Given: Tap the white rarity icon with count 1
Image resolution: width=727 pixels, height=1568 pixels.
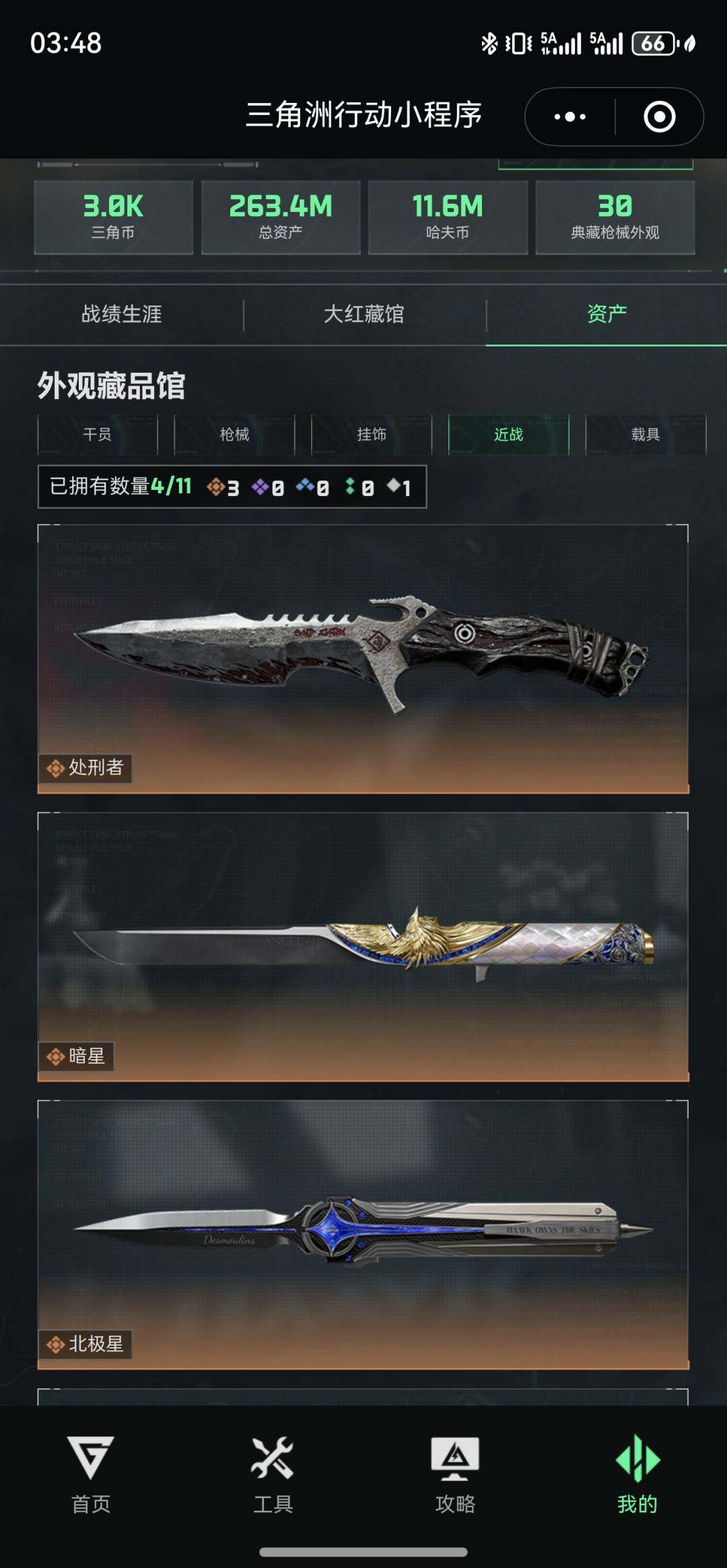Looking at the screenshot, I should [394, 485].
